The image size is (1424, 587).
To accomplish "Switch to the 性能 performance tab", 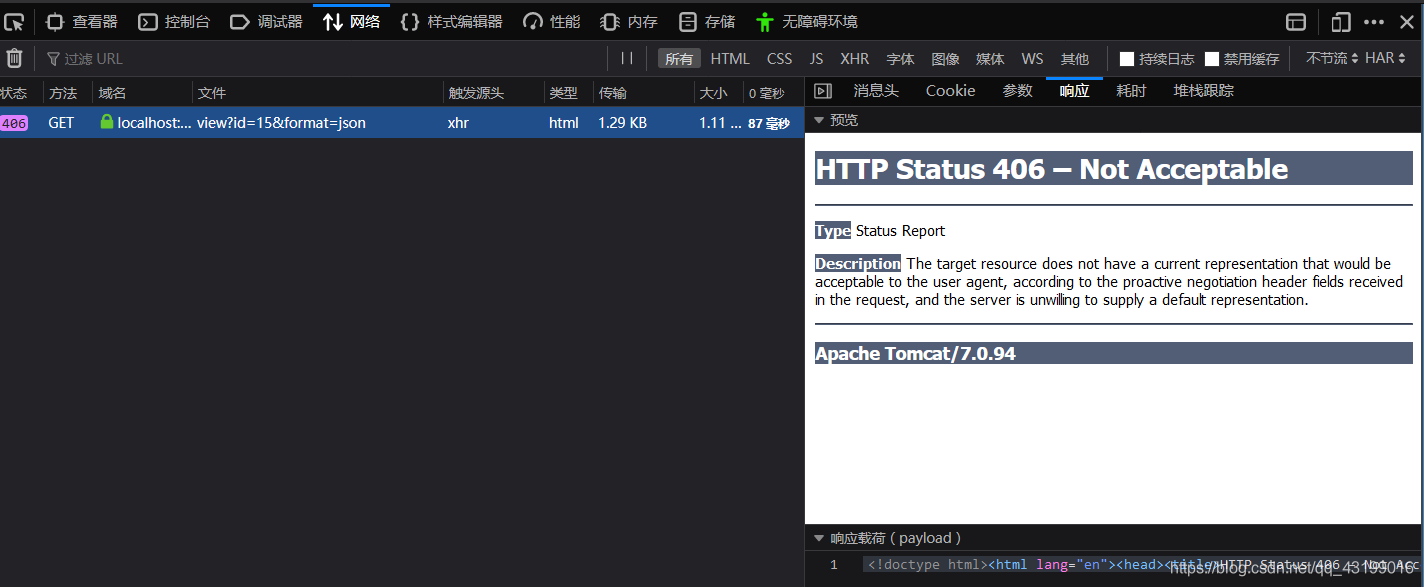I will click(x=551, y=21).
